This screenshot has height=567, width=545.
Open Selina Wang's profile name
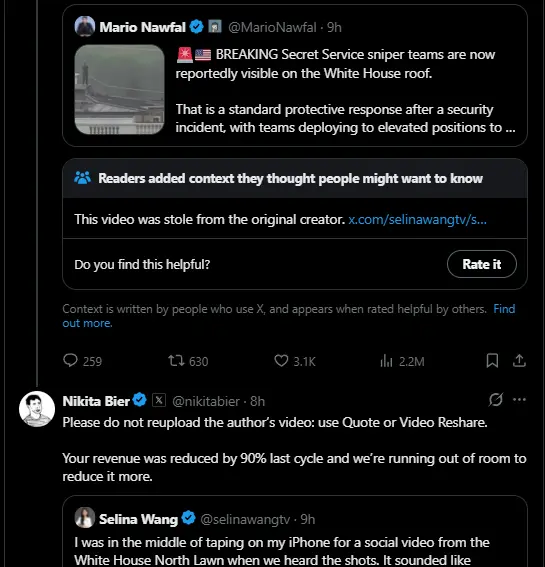tap(139, 519)
